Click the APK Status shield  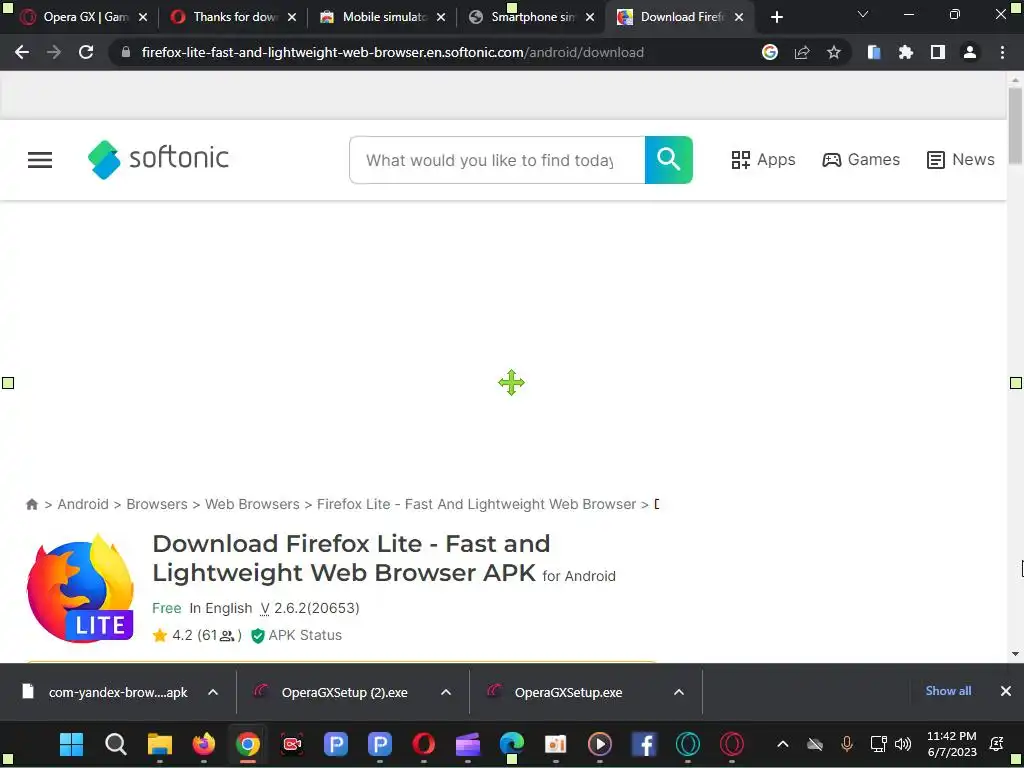point(258,635)
